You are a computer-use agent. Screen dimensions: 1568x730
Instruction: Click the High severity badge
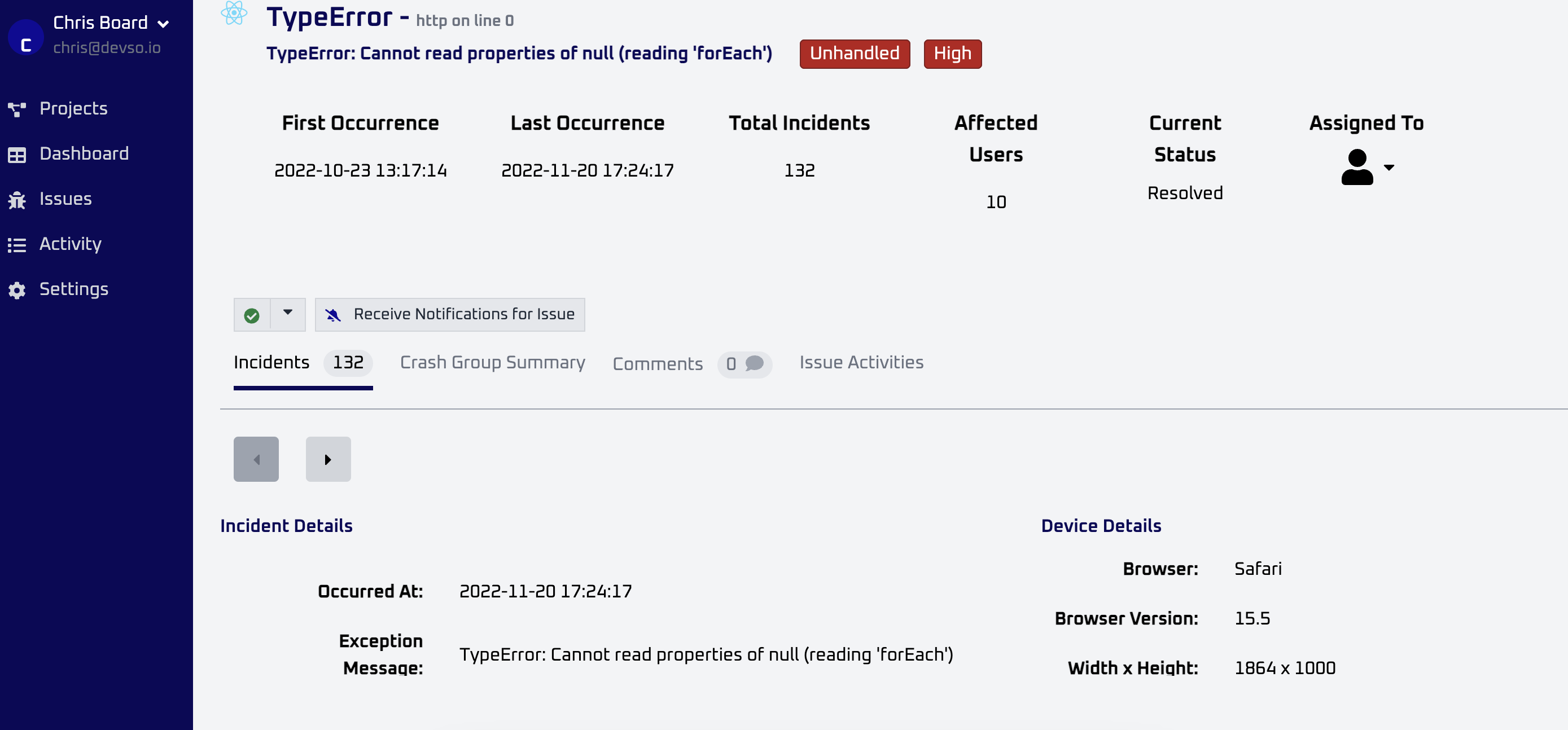[953, 54]
